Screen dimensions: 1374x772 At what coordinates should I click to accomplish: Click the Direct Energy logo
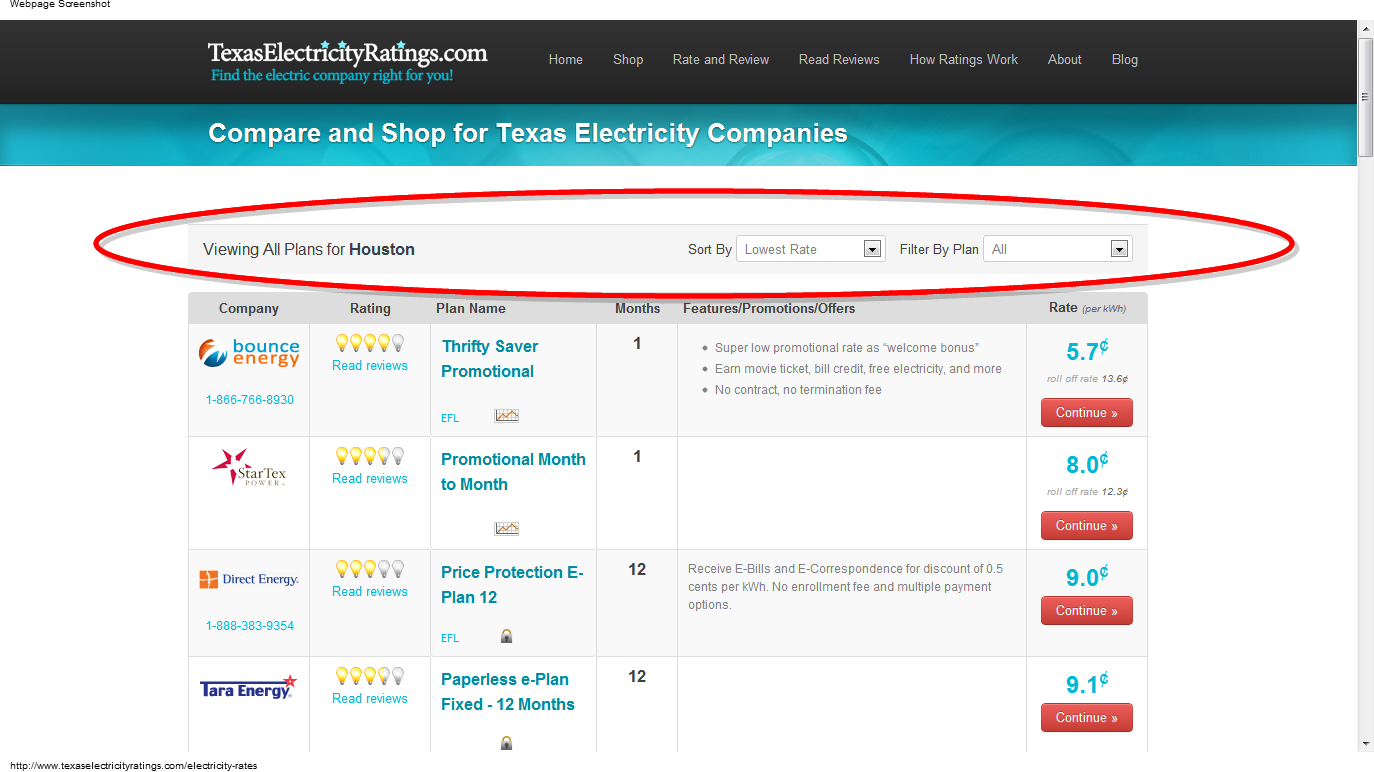249,579
